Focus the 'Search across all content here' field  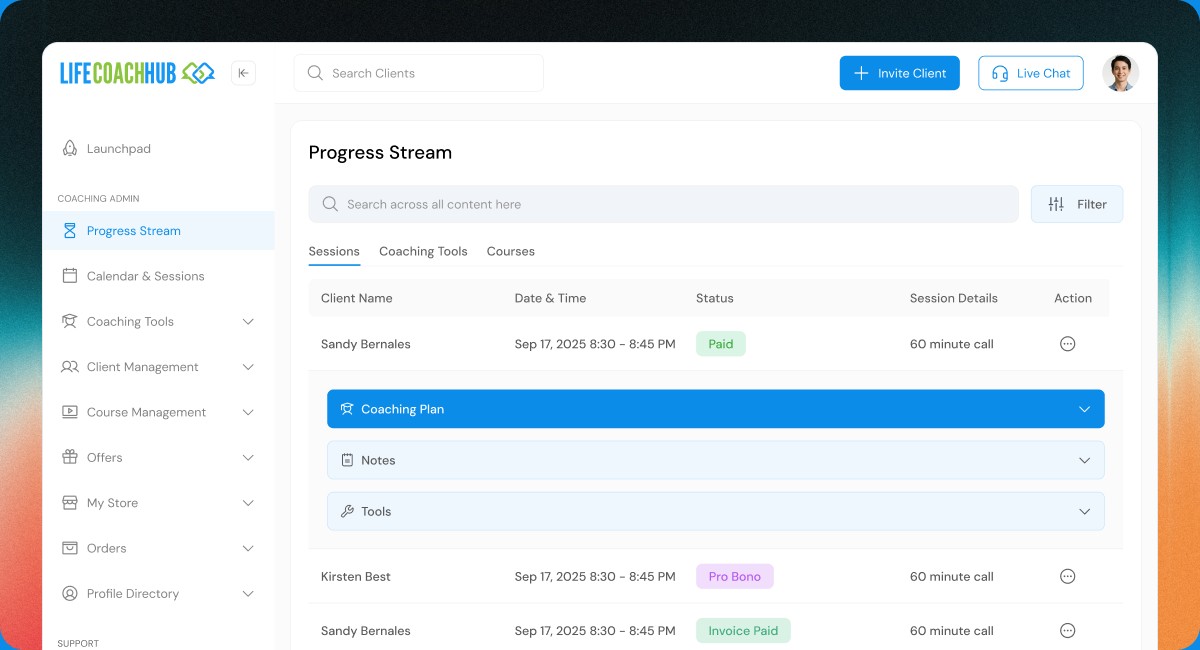tap(663, 204)
